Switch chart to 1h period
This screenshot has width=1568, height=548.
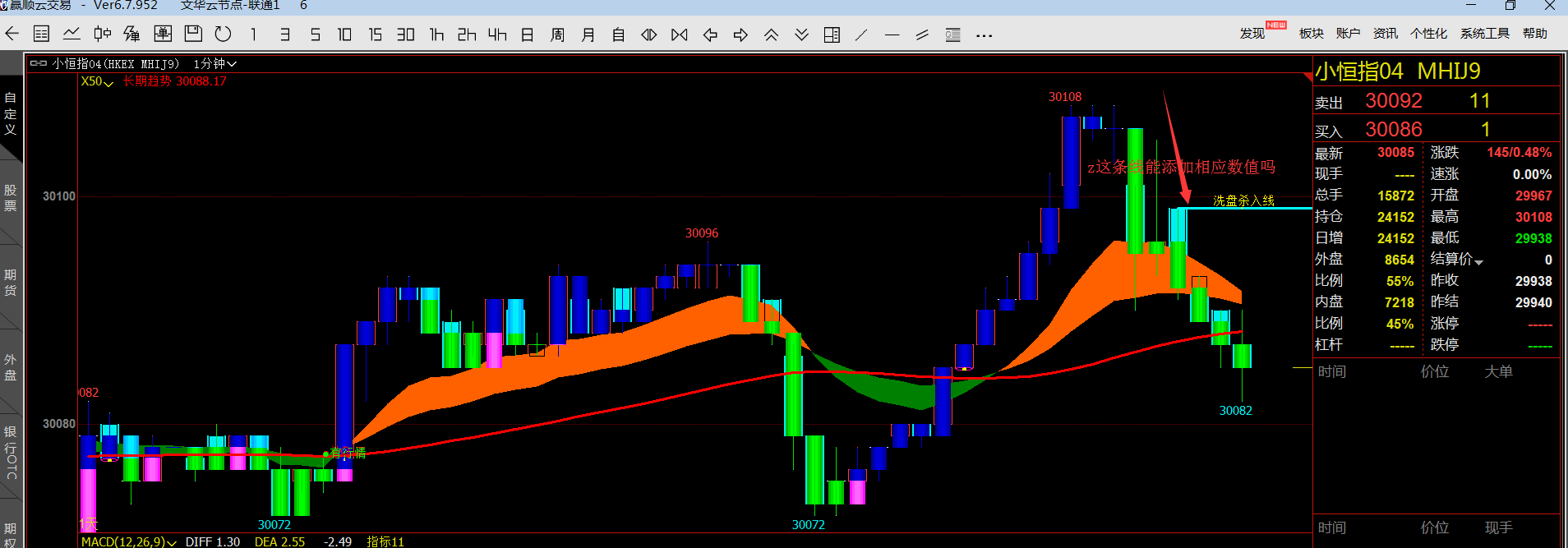pyautogui.click(x=436, y=35)
